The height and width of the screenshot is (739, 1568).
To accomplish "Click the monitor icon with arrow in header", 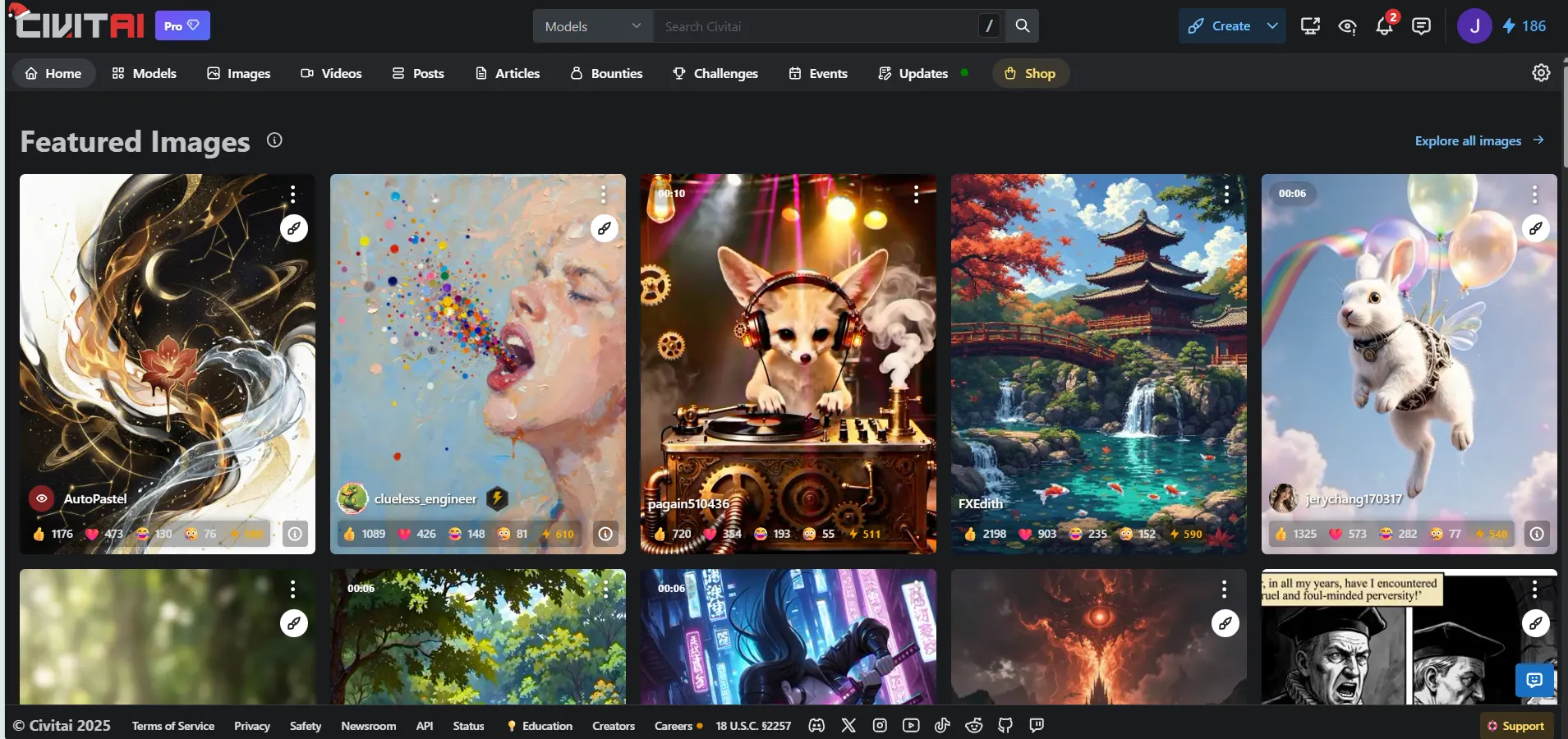I will (x=1310, y=26).
